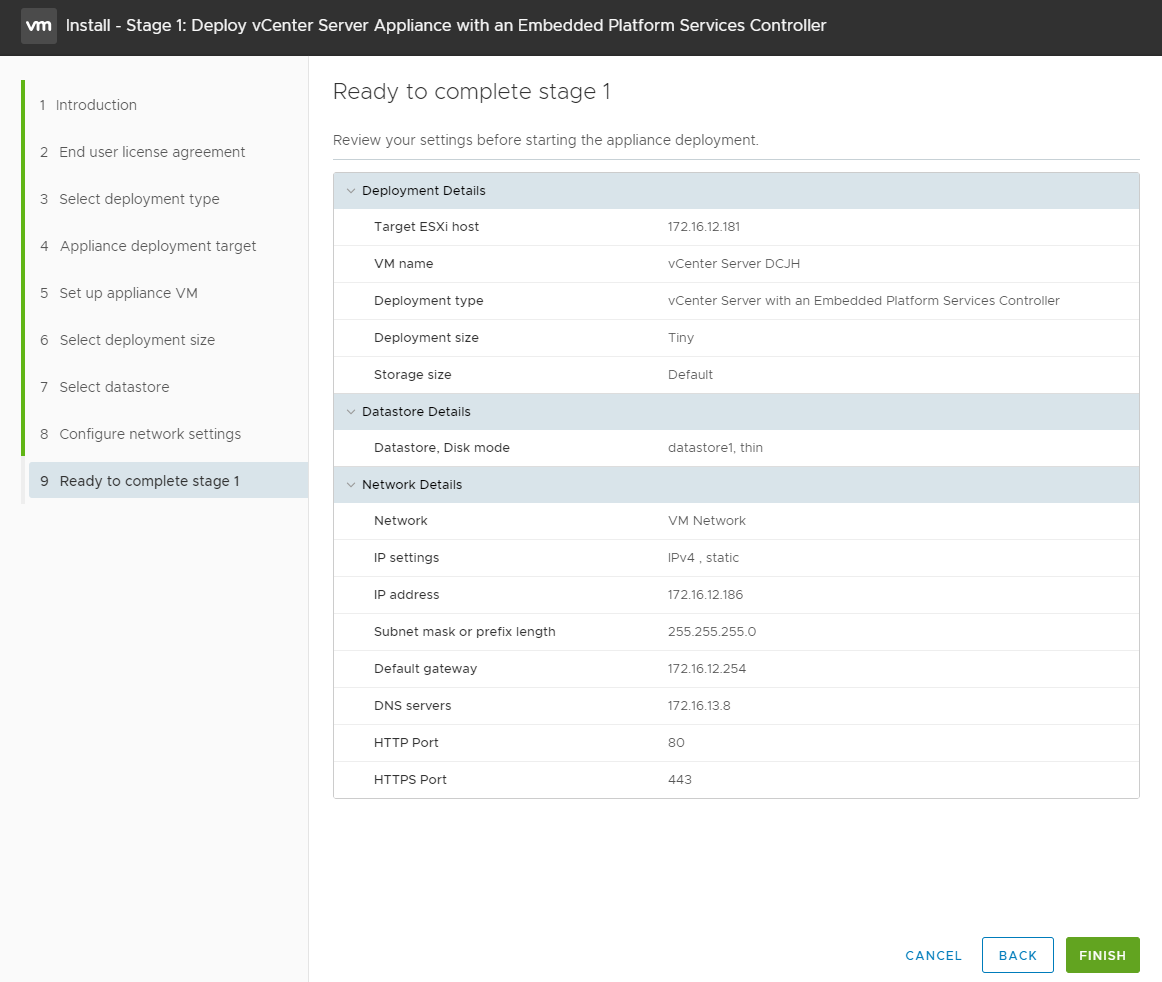Collapse the Deployment Details section chevron
The width and height of the screenshot is (1162, 982).
tap(351, 190)
